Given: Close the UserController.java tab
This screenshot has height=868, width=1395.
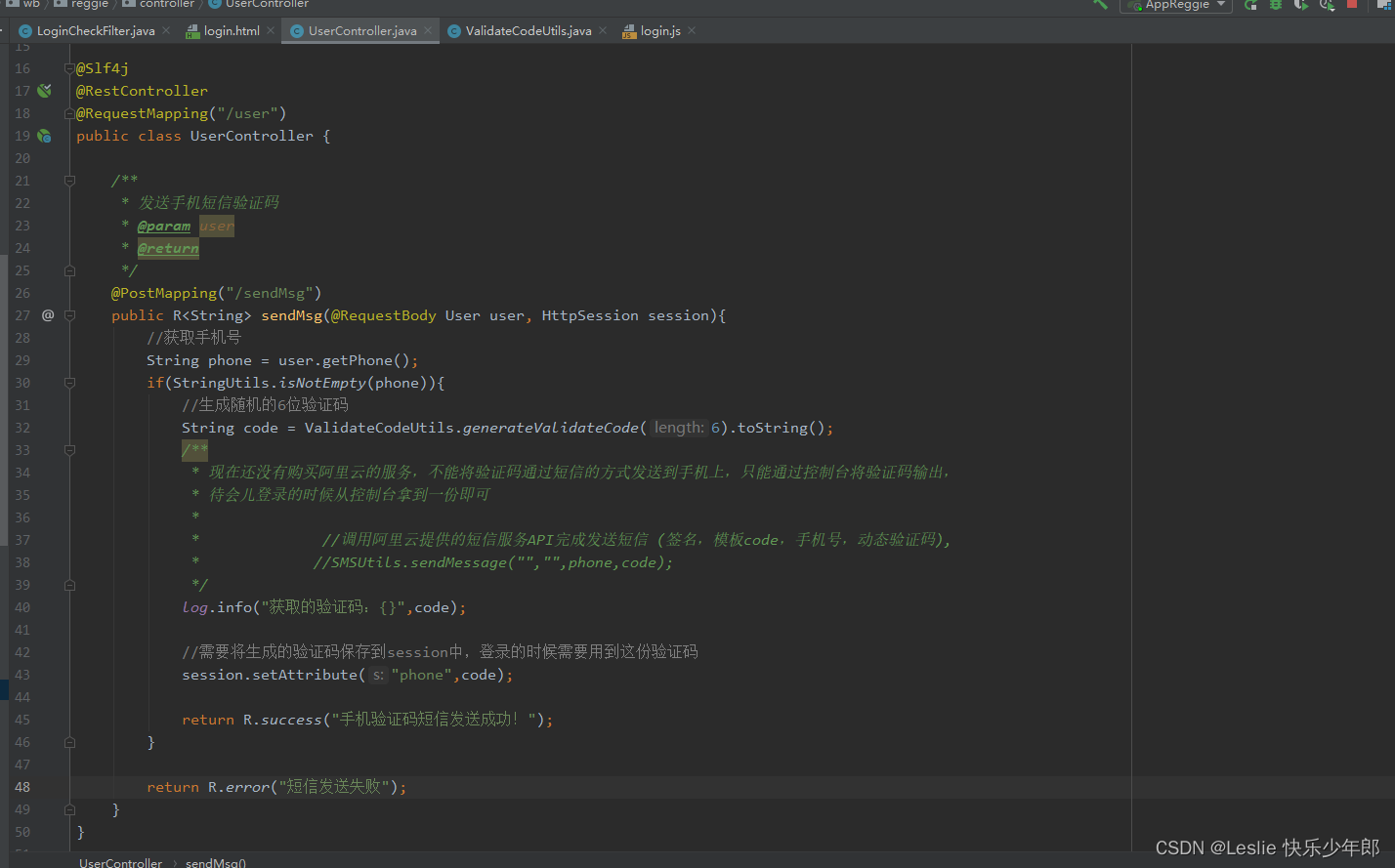Looking at the screenshot, I should (x=428, y=30).
